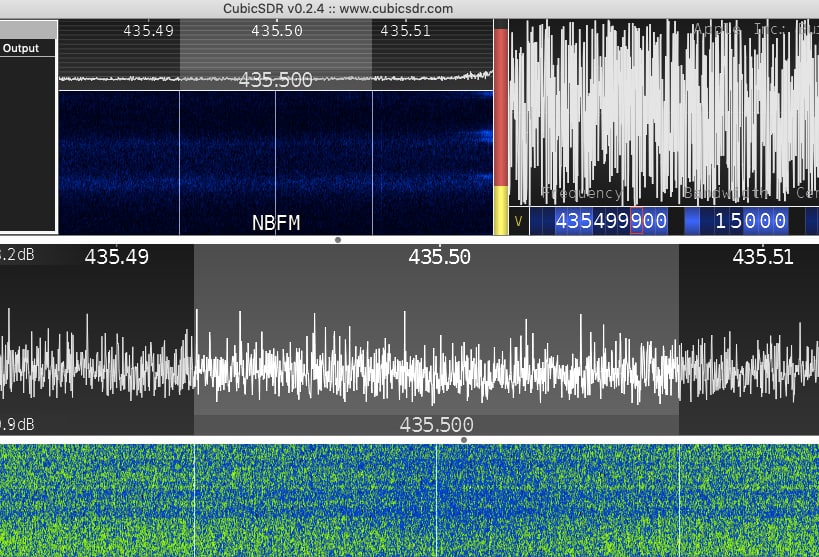Select the 435.500 demodulator label in large spectrum
819x557 pixels.
pos(436,425)
